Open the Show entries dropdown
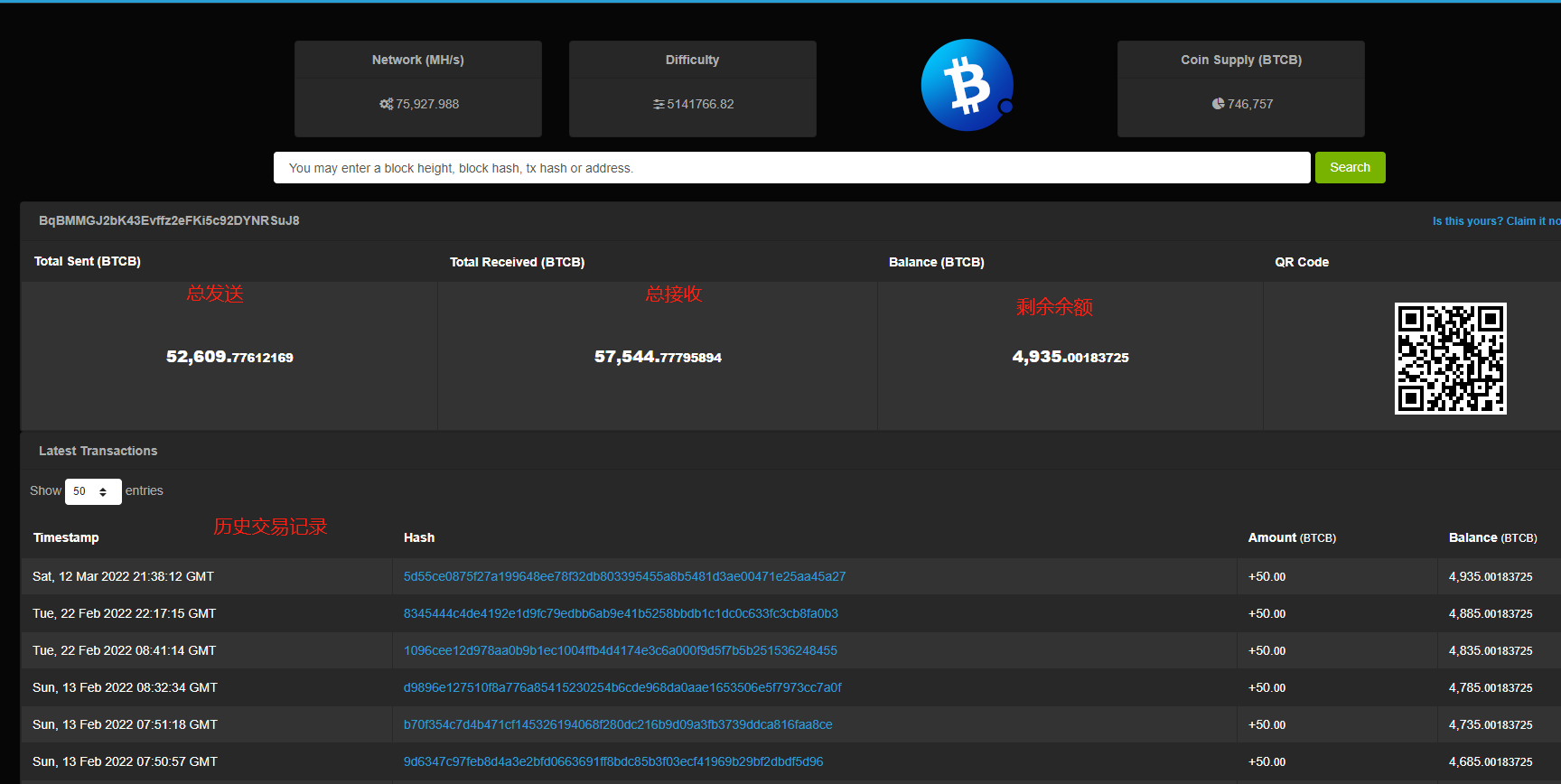The width and height of the screenshot is (1561, 784). pos(93,491)
